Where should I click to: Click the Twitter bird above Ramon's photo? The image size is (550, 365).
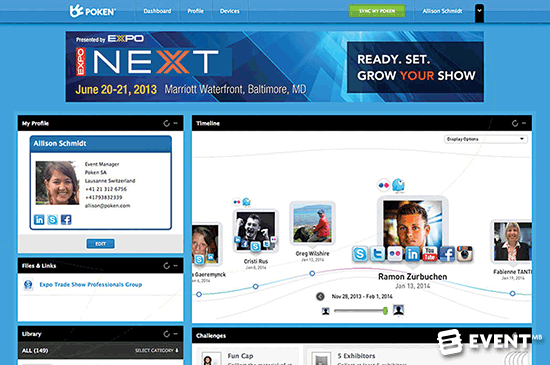pos(398,185)
